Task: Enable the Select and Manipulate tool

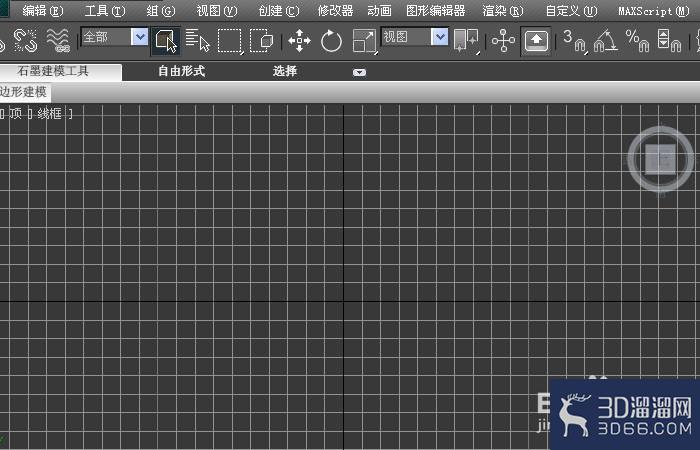Action: coord(503,41)
